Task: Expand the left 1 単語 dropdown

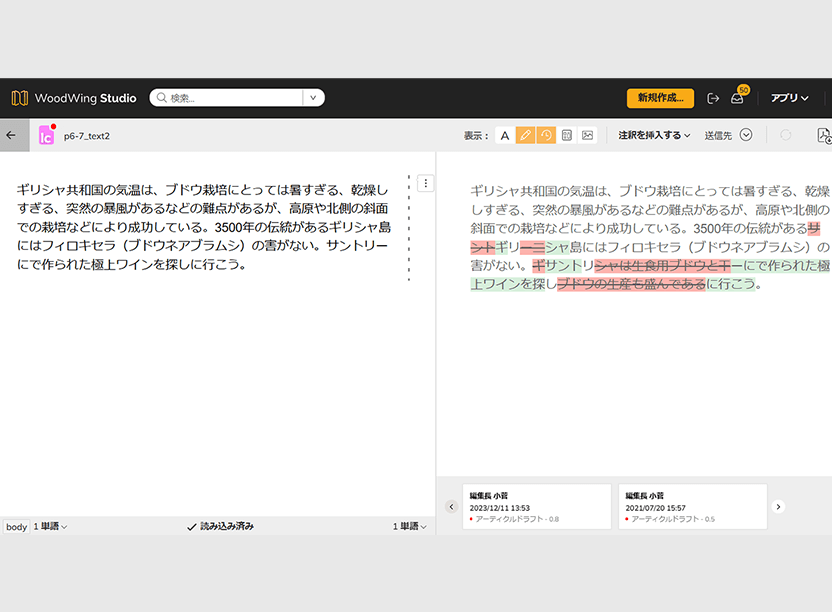Action: pos(50,527)
